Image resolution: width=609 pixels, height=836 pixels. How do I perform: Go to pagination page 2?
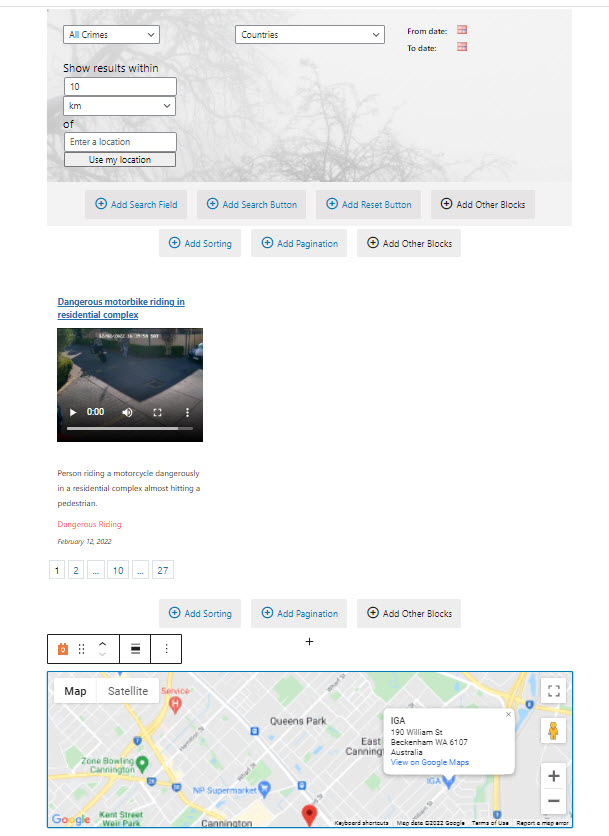tap(76, 570)
